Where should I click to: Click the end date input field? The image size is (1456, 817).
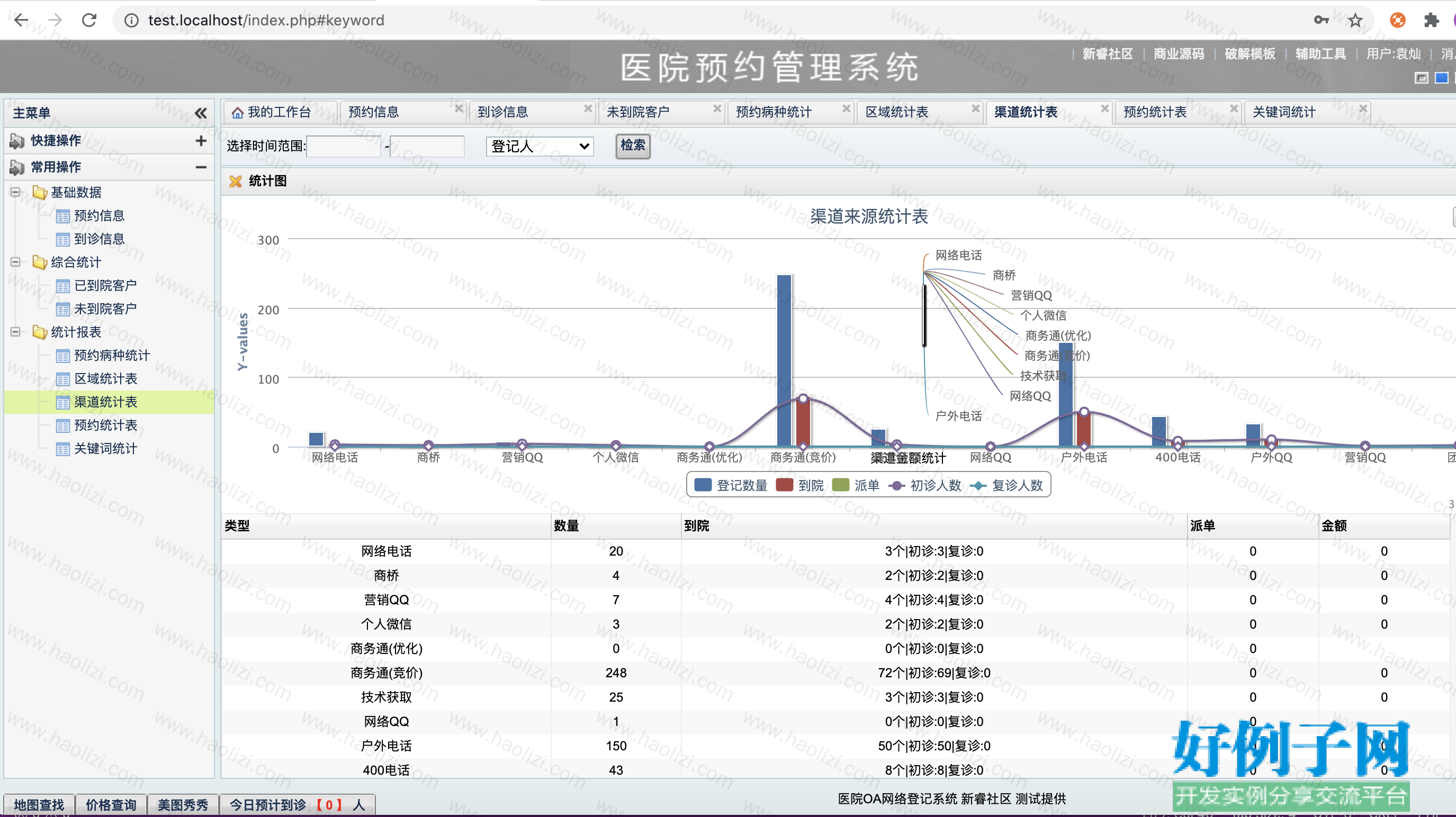[428, 147]
